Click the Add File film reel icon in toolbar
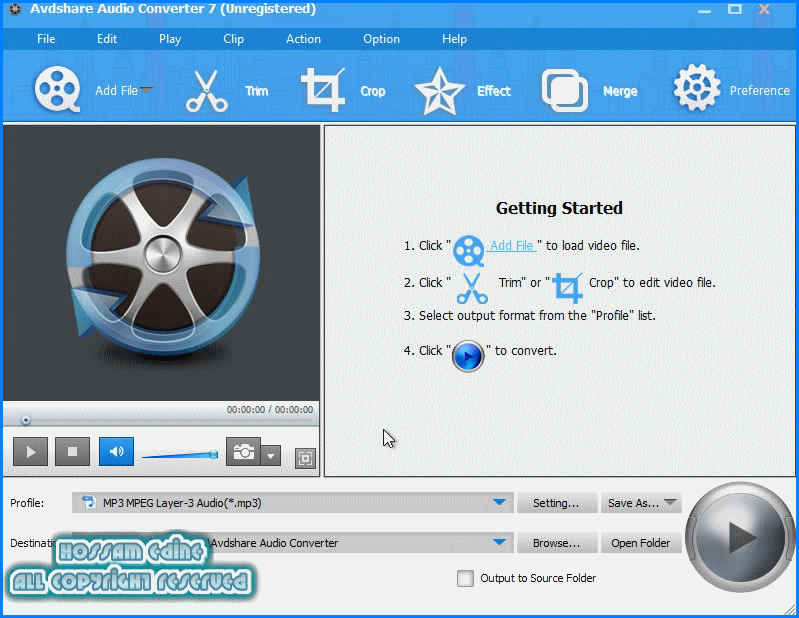The width and height of the screenshot is (799, 618). tap(57, 89)
